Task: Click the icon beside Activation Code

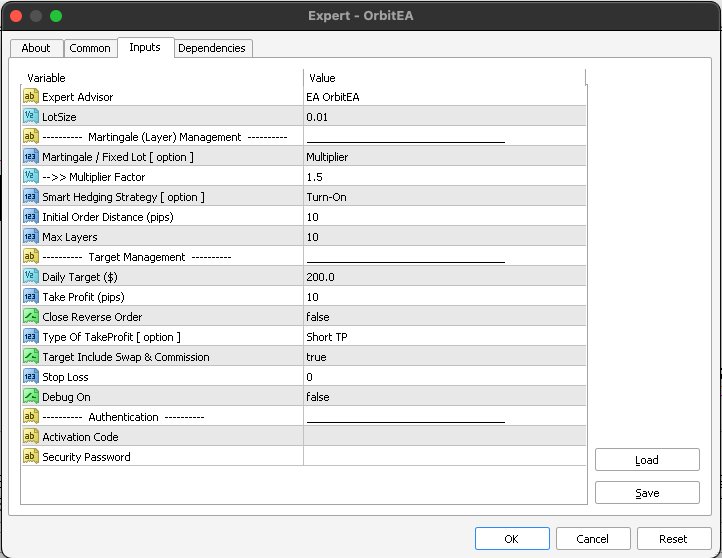Action: pyautogui.click(x=30, y=437)
